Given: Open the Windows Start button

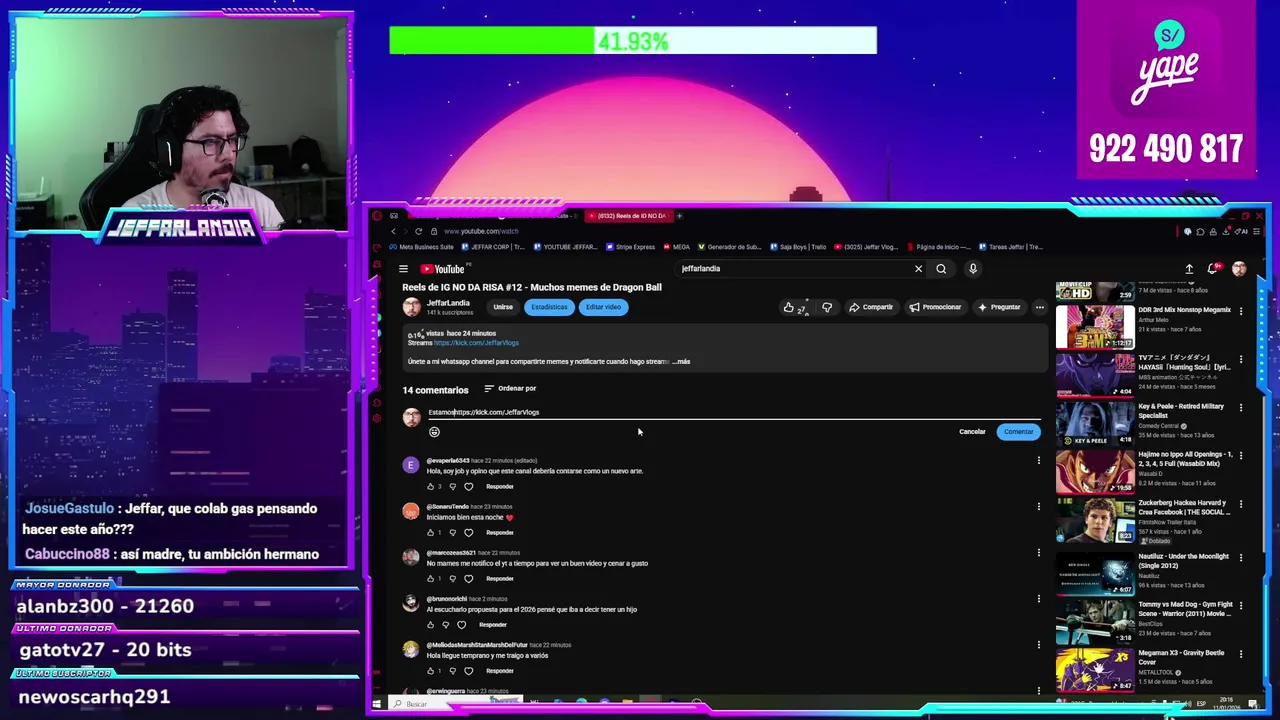Looking at the screenshot, I should (x=376, y=704).
